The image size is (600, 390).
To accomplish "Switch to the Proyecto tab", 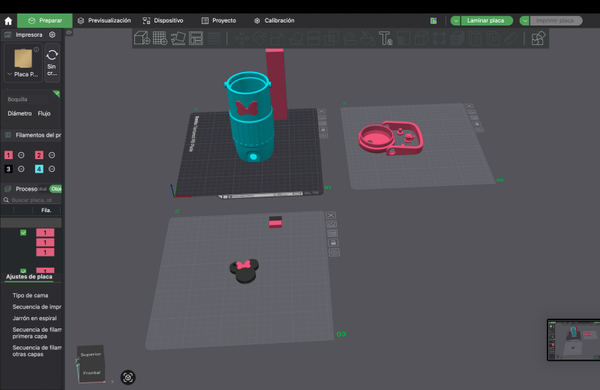I will (x=219, y=21).
